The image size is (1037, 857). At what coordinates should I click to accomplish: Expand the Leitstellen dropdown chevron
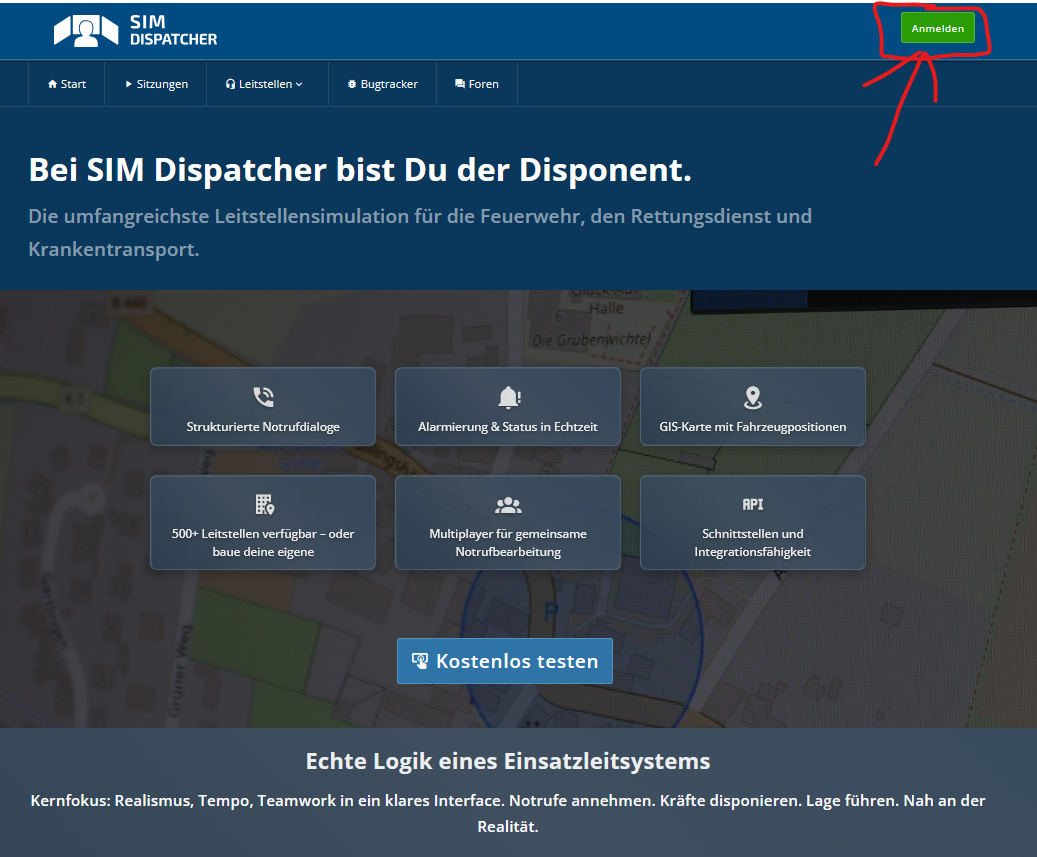(x=299, y=85)
